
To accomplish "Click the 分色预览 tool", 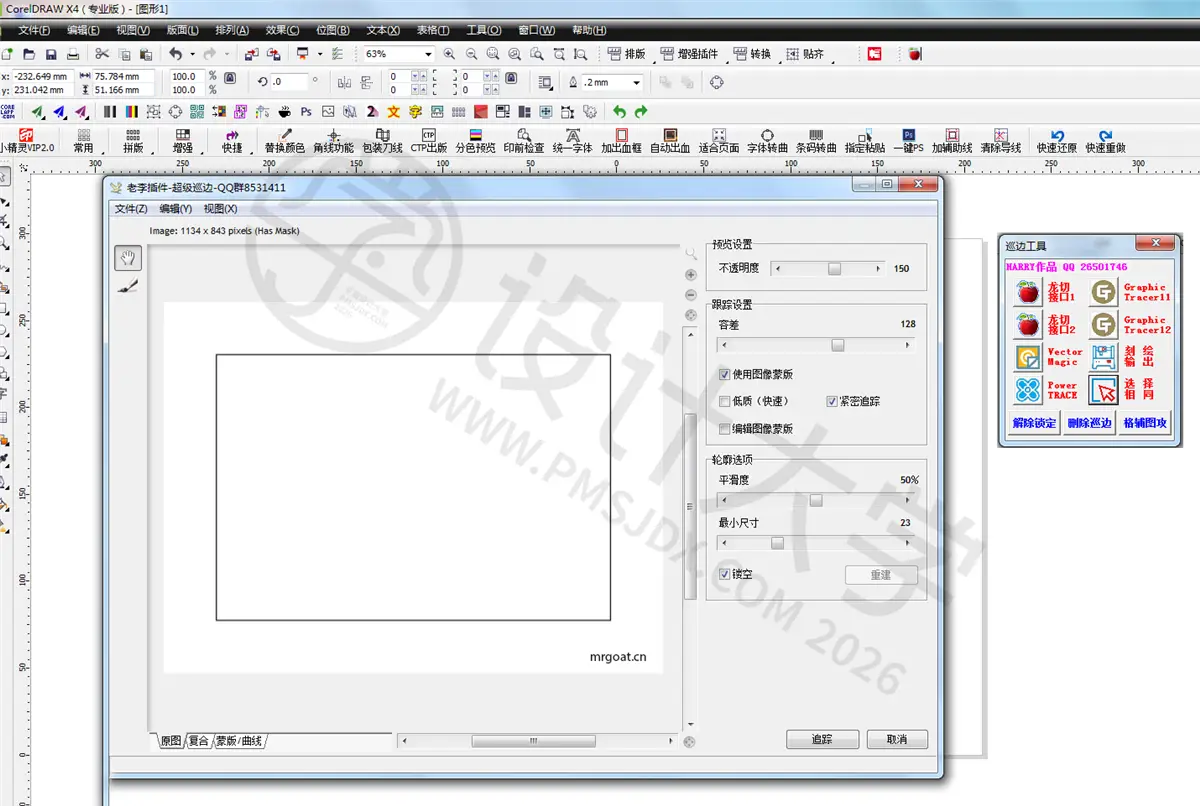I will click(x=475, y=141).
